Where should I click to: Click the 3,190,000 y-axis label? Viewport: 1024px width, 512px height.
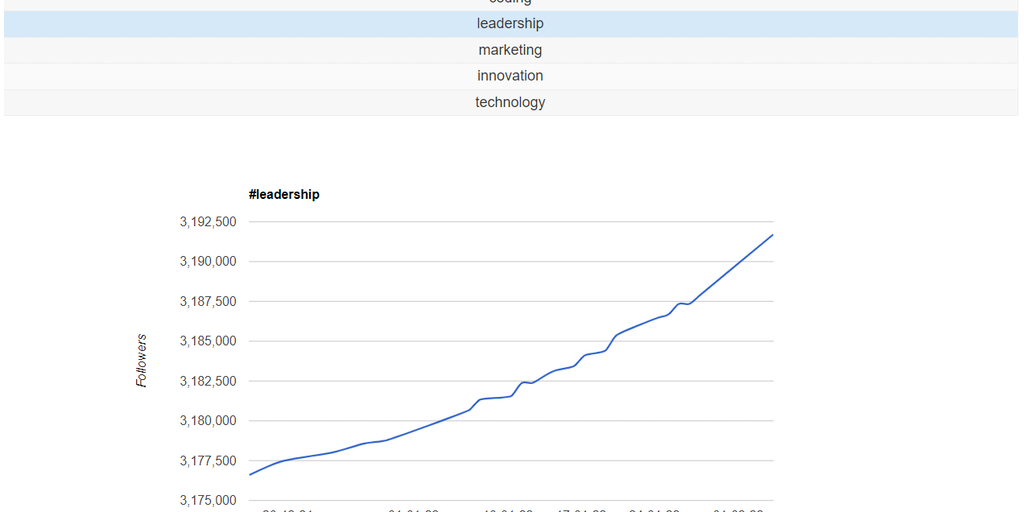[208, 262]
